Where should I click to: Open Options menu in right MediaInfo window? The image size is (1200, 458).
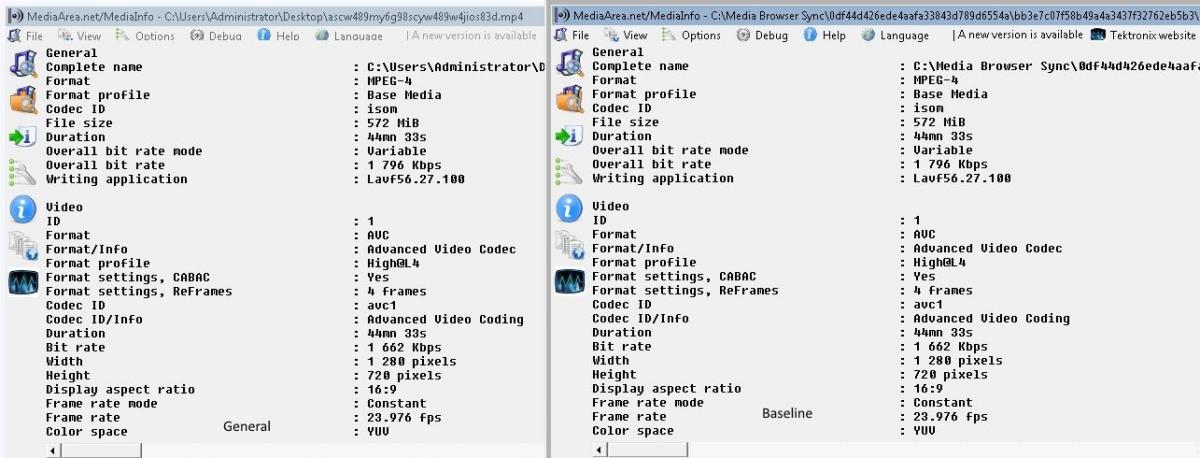pyautogui.click(x=691, y=35)
